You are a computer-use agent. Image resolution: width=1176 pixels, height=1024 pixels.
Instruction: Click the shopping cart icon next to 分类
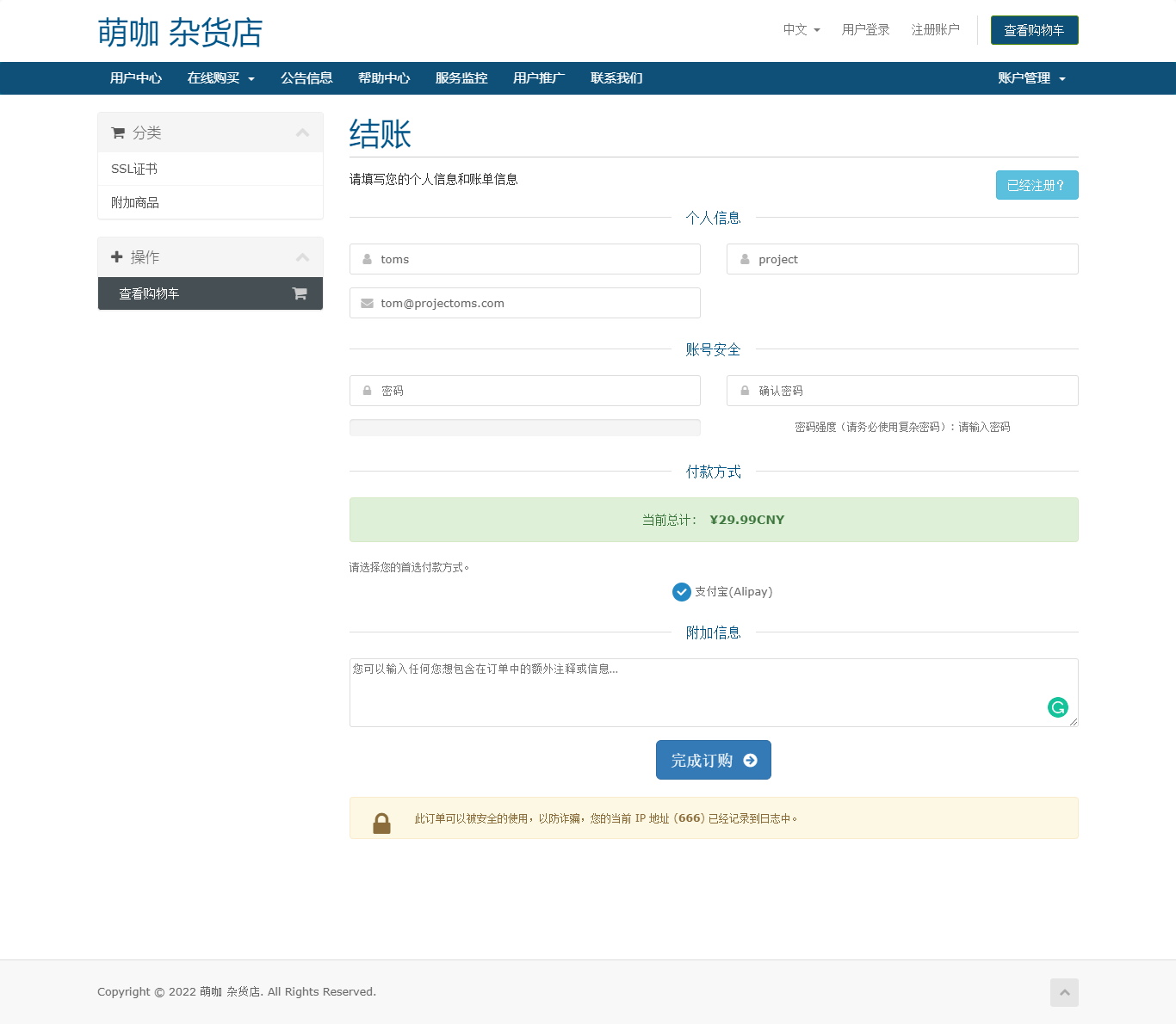(x=118, y=133)
